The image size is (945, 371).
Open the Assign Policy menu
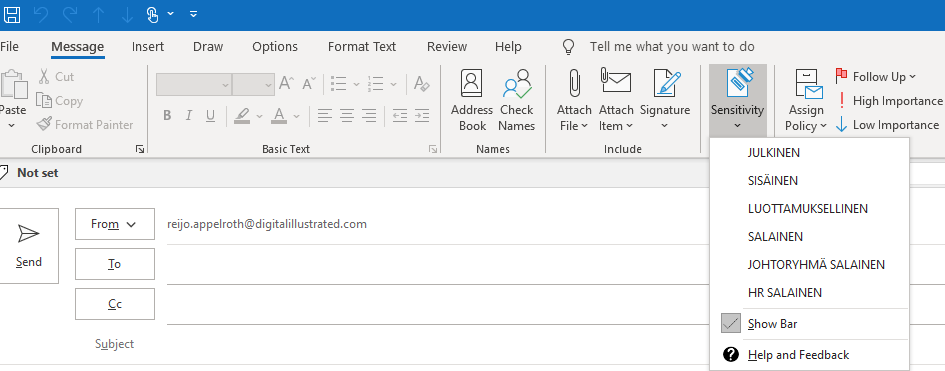click(x=806, y=101)
